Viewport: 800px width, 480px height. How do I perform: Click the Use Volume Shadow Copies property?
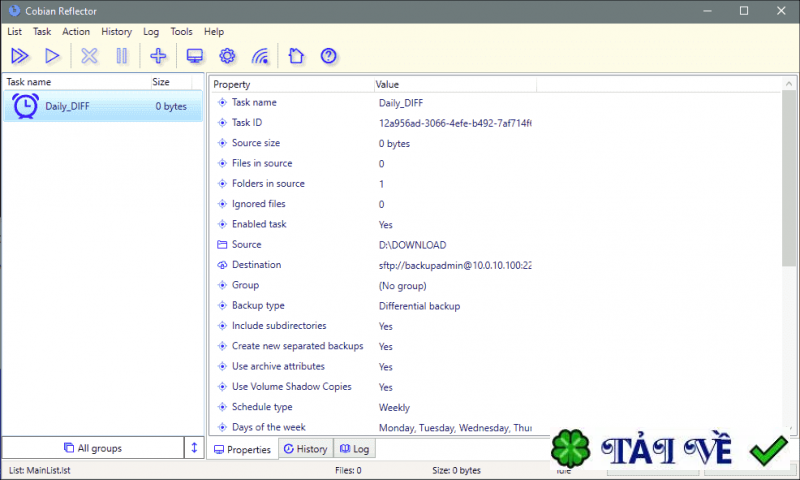click(x=291, y=387)
